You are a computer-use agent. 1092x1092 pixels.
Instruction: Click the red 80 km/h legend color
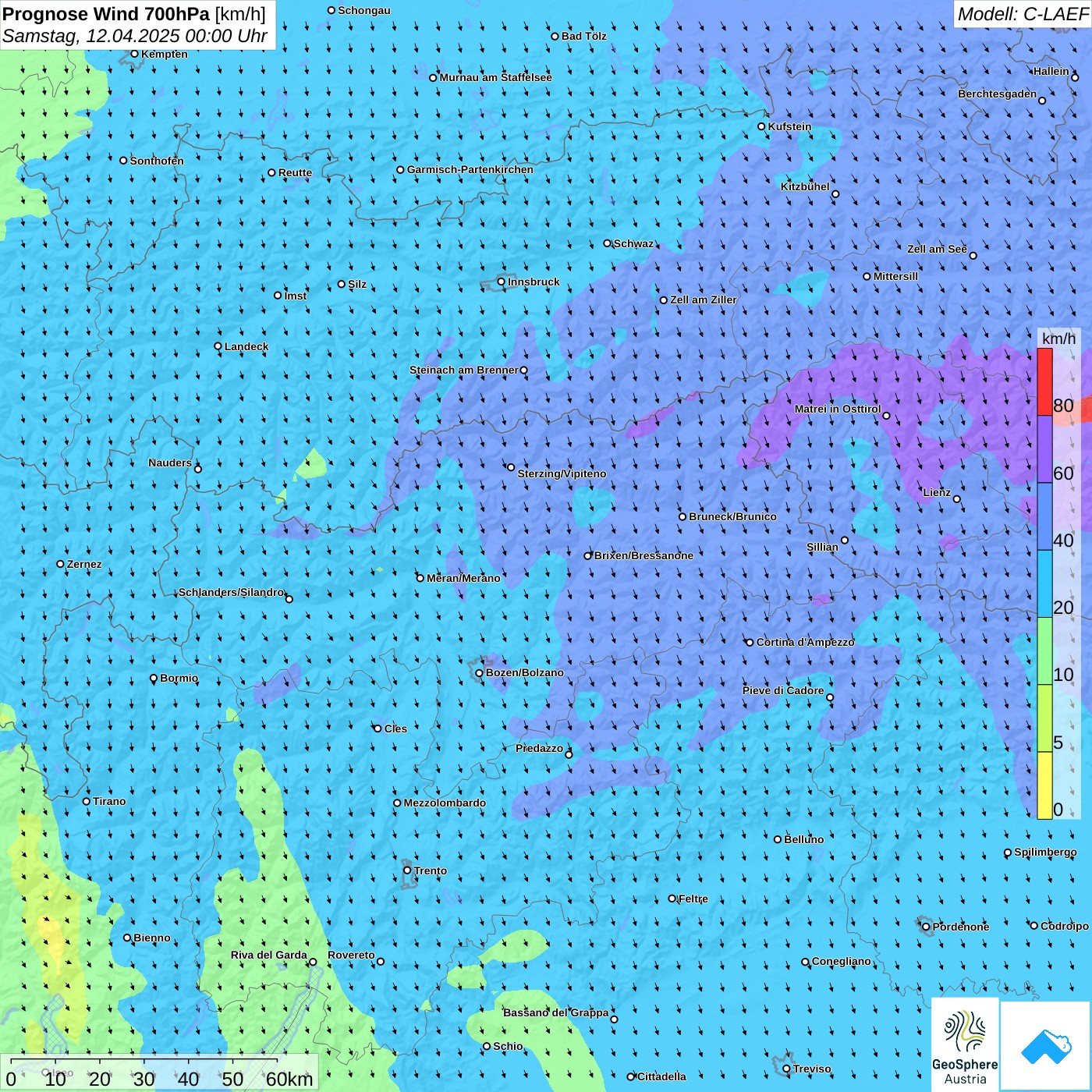coord(1044,382)
